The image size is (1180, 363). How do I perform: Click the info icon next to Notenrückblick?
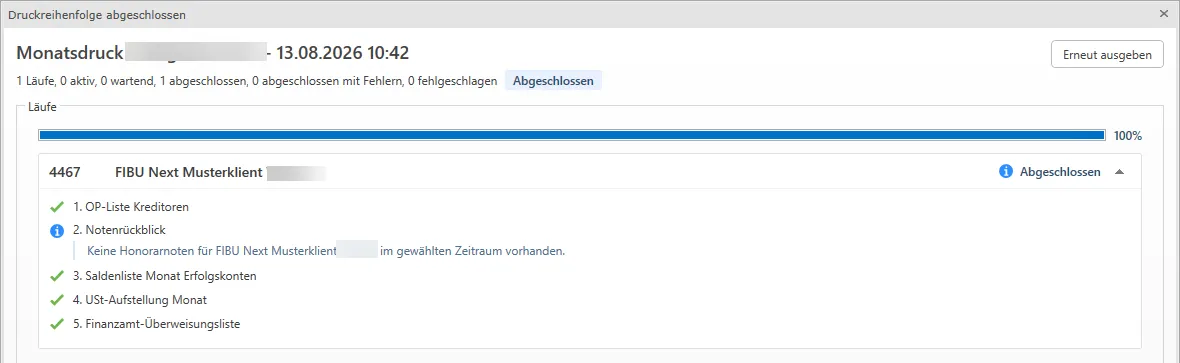[56, 230]
